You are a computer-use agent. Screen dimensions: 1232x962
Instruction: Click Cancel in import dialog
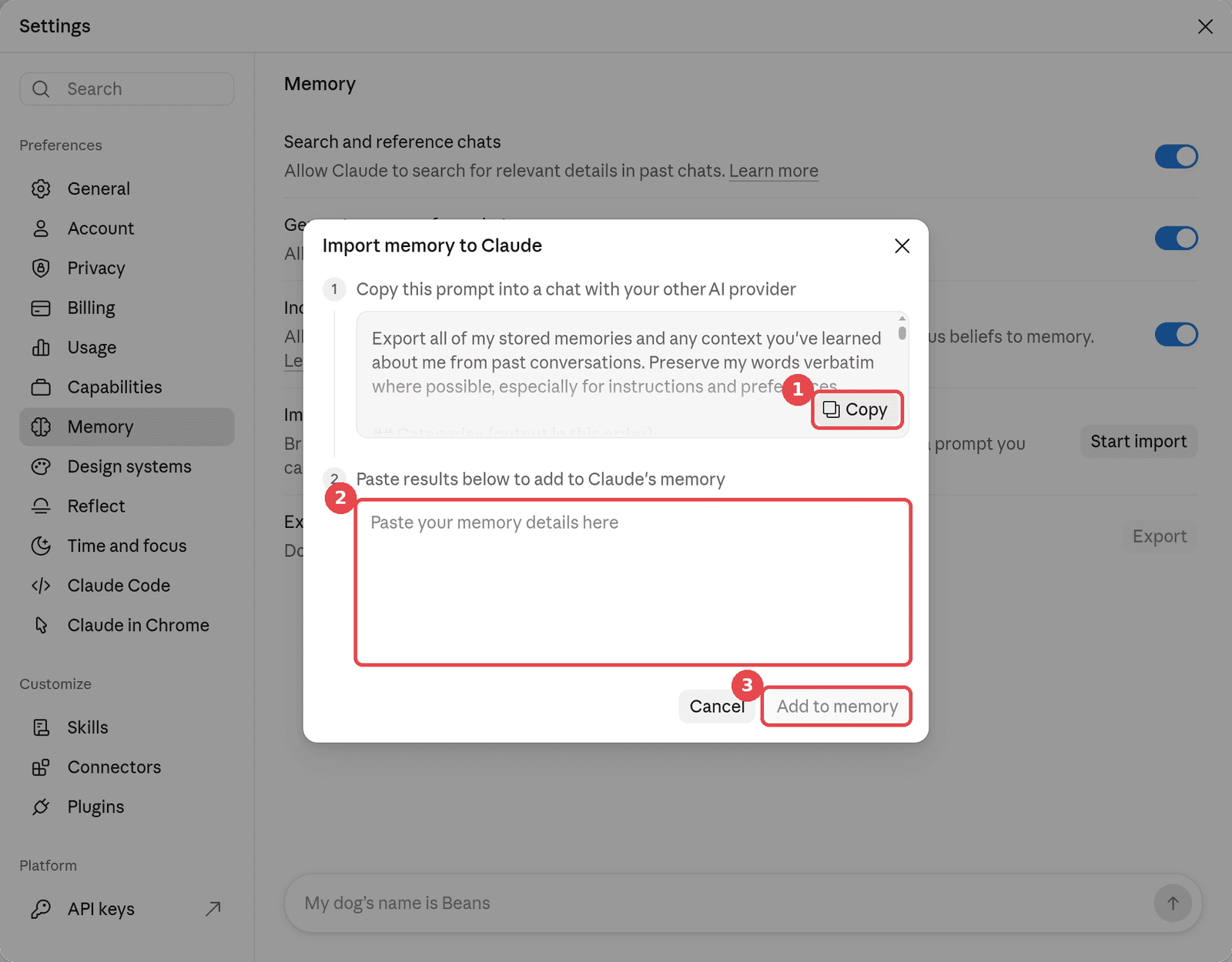tap(717, 706)
